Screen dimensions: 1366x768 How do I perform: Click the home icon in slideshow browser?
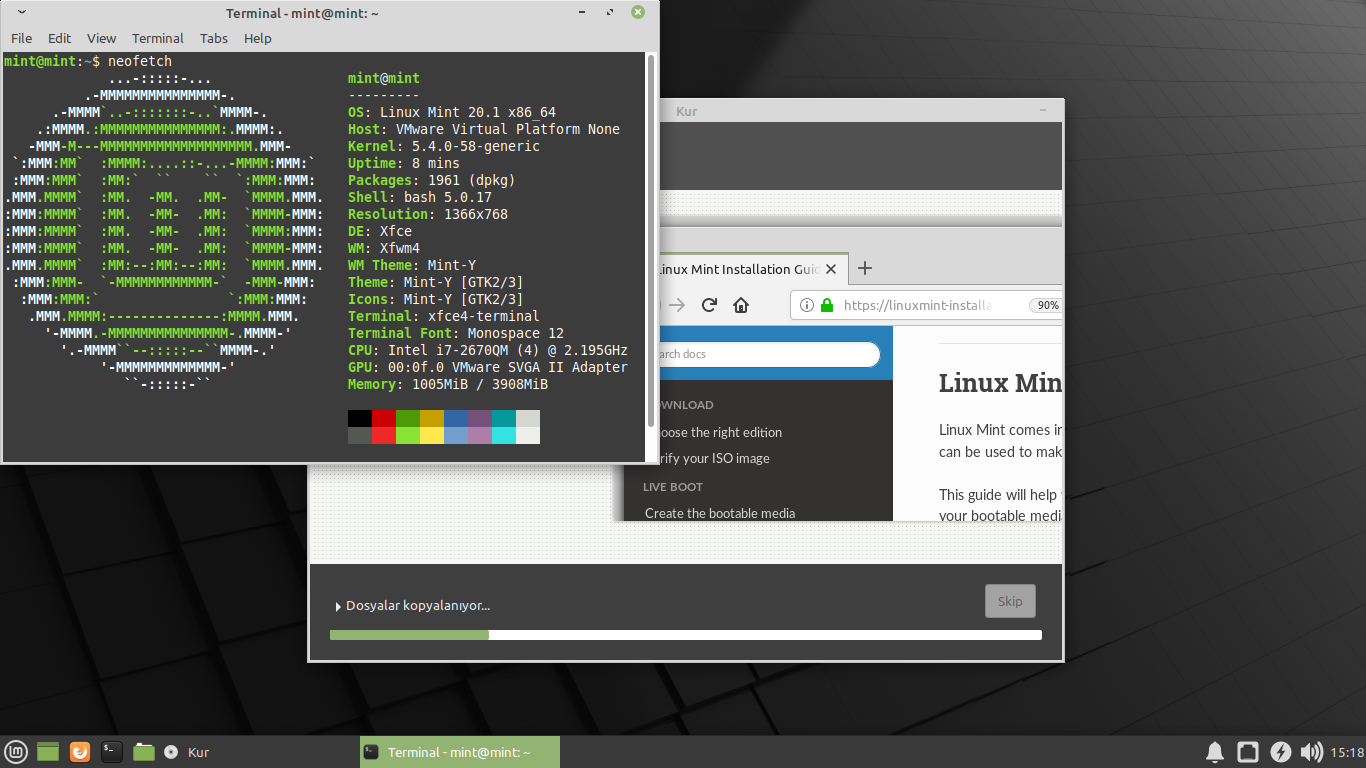point(741,305)
